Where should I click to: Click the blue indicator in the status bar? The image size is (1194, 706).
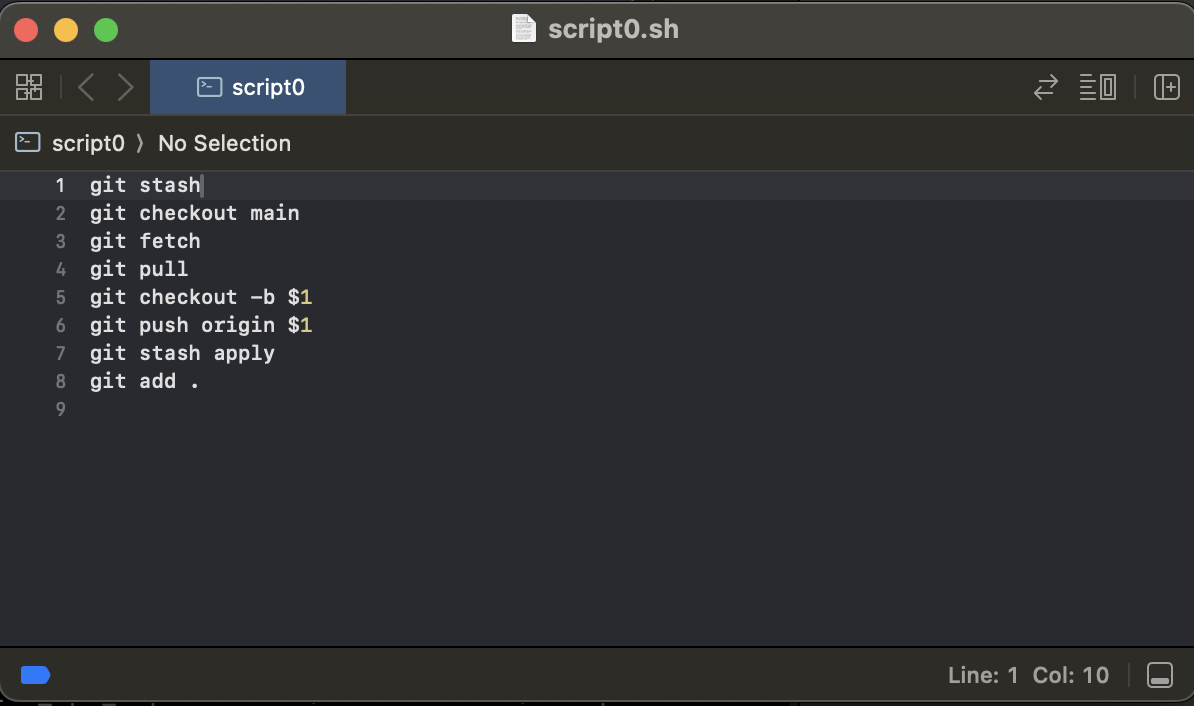[x=35, y=675]
